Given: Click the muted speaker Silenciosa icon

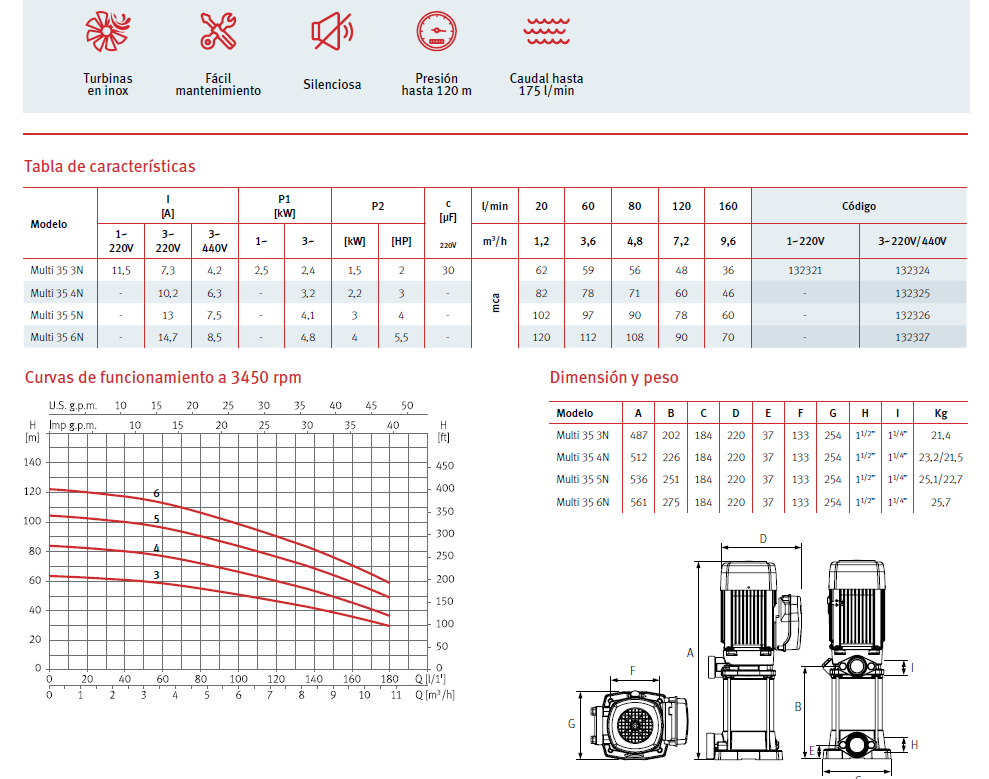Looking at the screenshot, I should pos(332,32).
